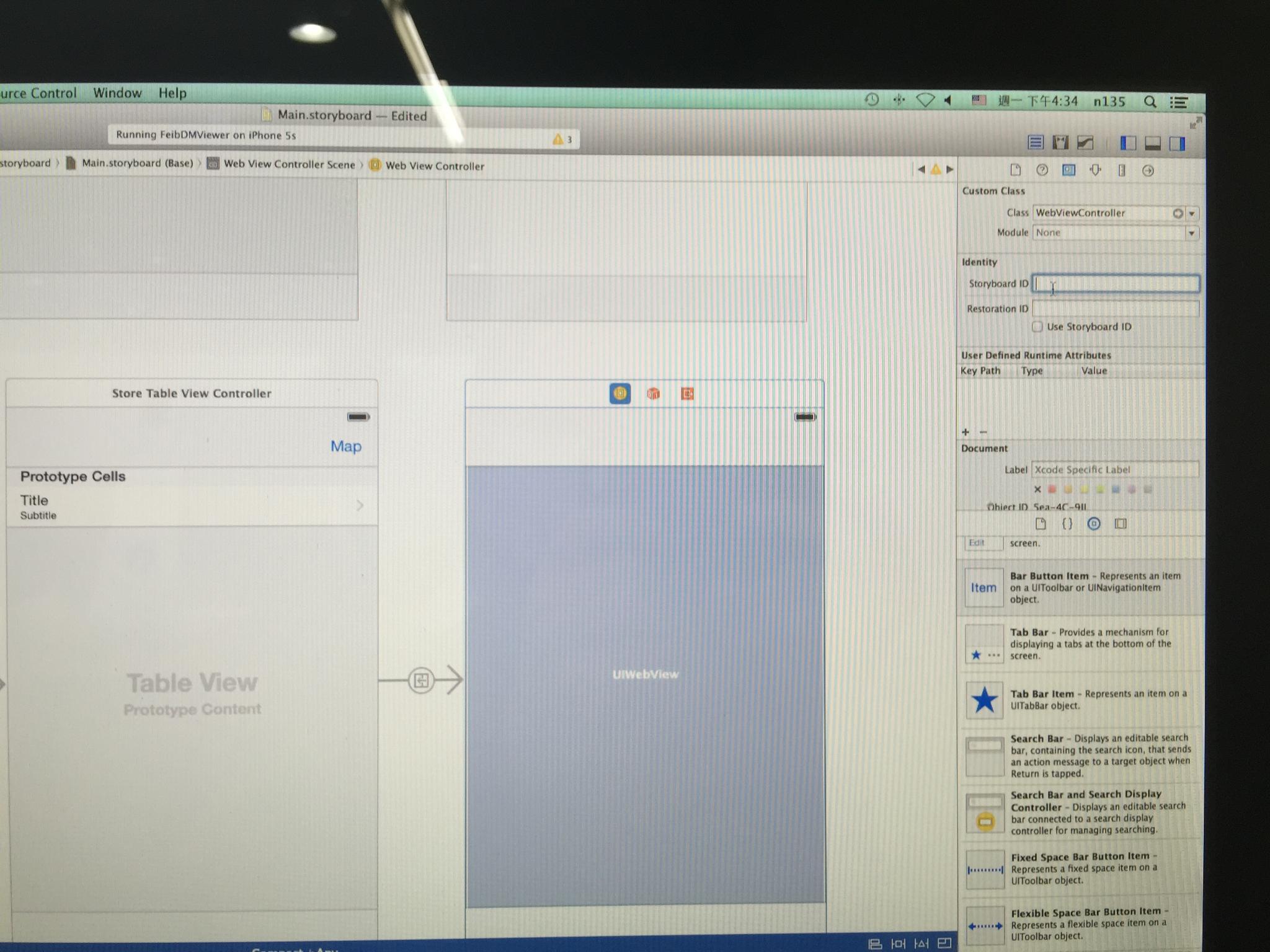The width and height of the screenshot is (1270, 952).
Task: Toggle the Utilities panel visibility
Action: 1177,144
